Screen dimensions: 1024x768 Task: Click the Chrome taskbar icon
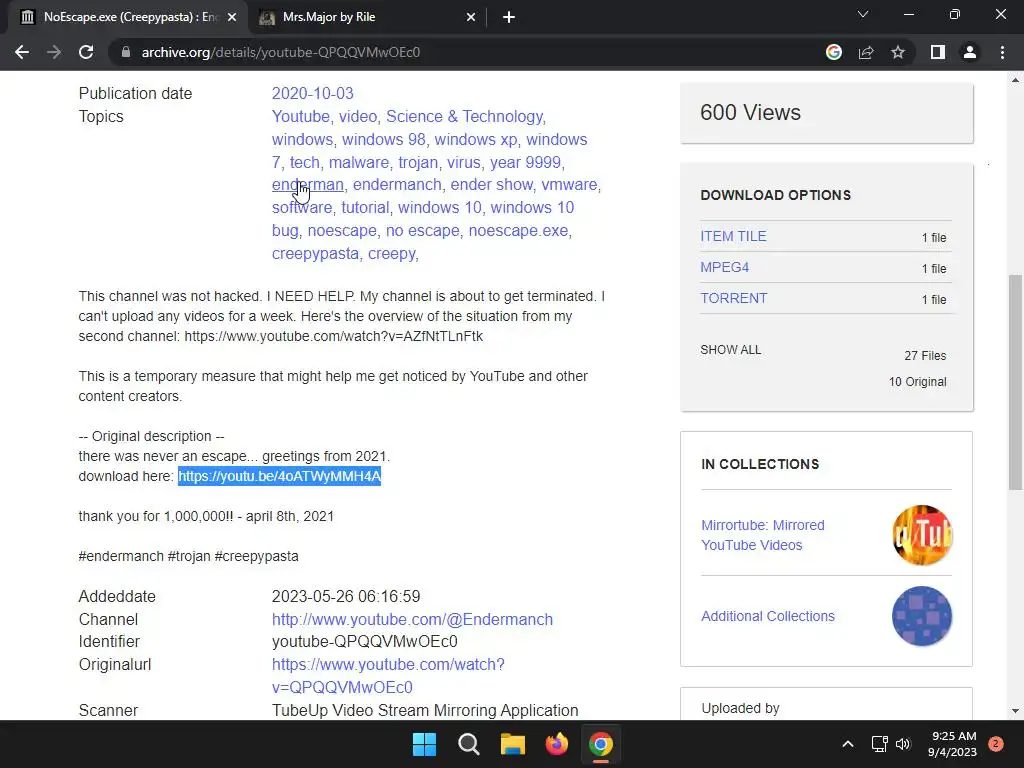click(x=601, y=744)
